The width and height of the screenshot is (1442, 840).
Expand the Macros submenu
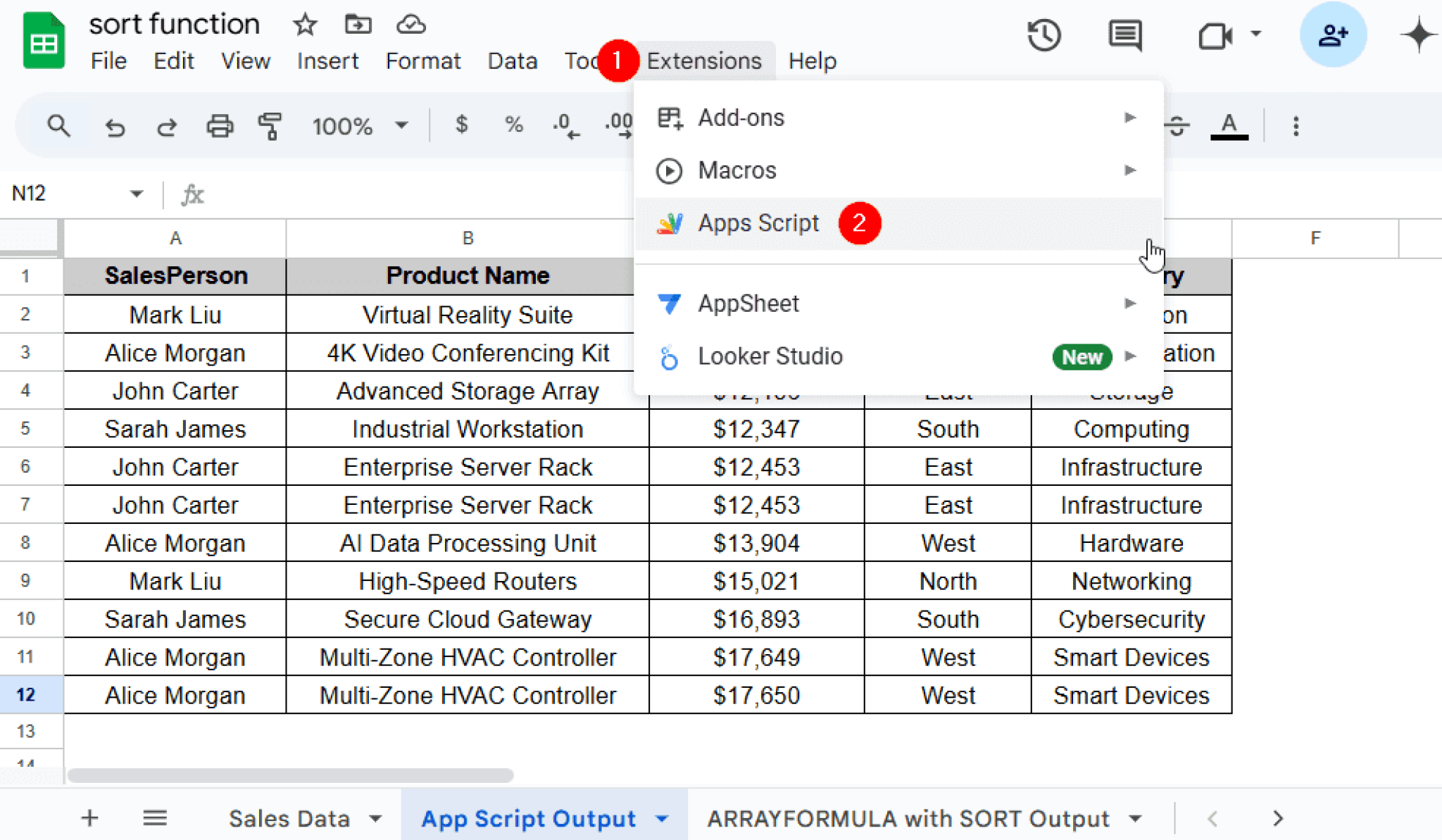click(x=737, y=170)
